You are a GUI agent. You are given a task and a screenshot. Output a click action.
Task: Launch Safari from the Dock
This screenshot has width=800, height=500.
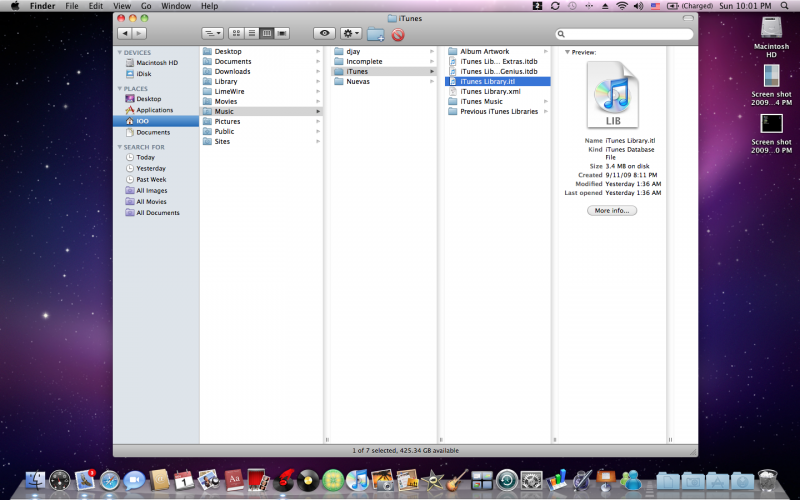110,481
